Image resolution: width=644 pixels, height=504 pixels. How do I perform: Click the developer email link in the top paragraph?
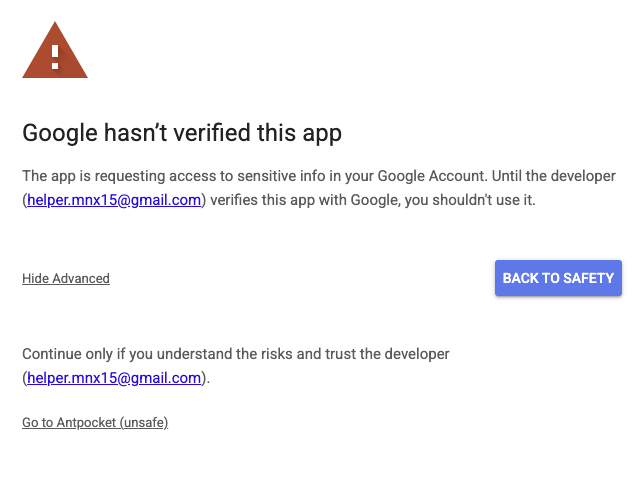114,200
